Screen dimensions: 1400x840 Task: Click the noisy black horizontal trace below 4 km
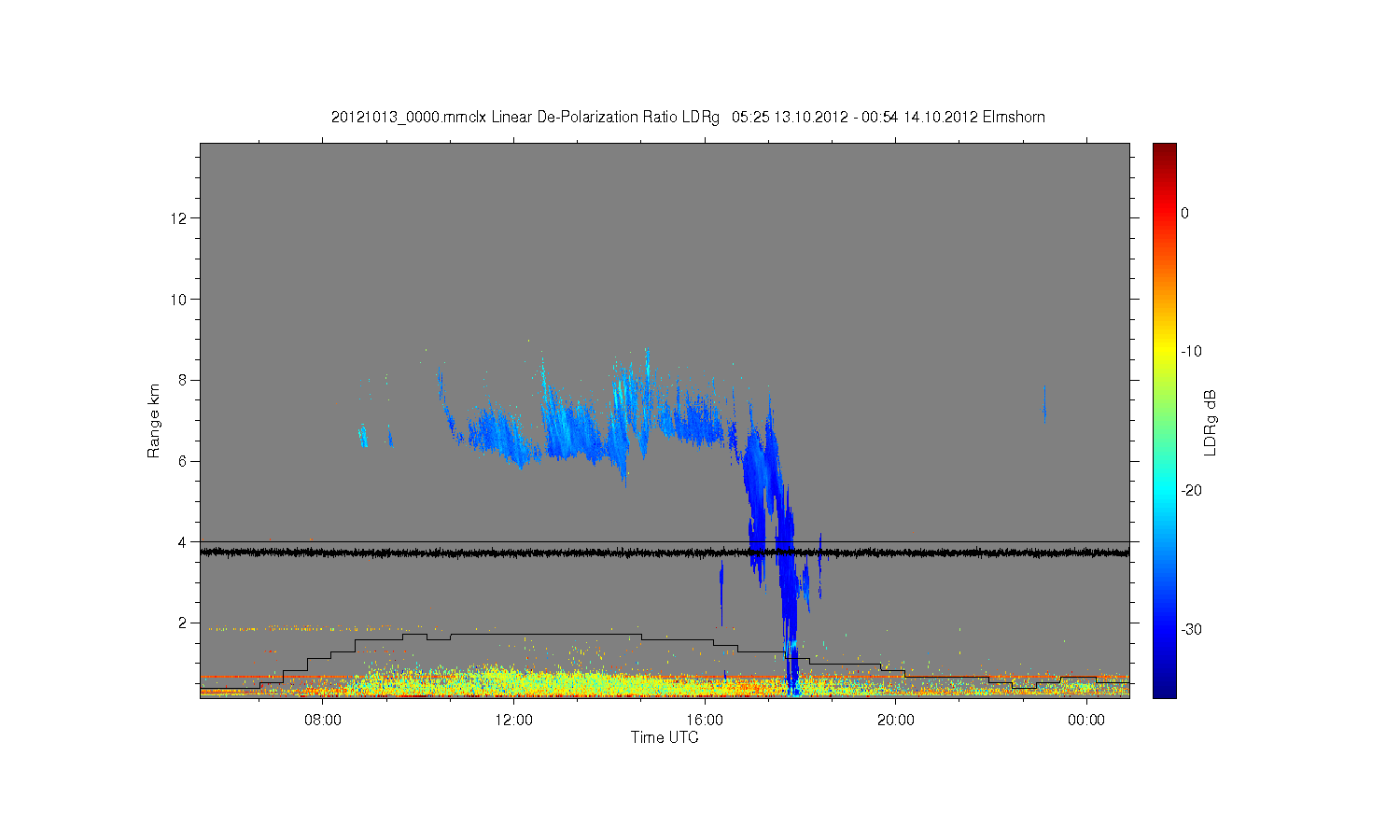click(665, 553)
